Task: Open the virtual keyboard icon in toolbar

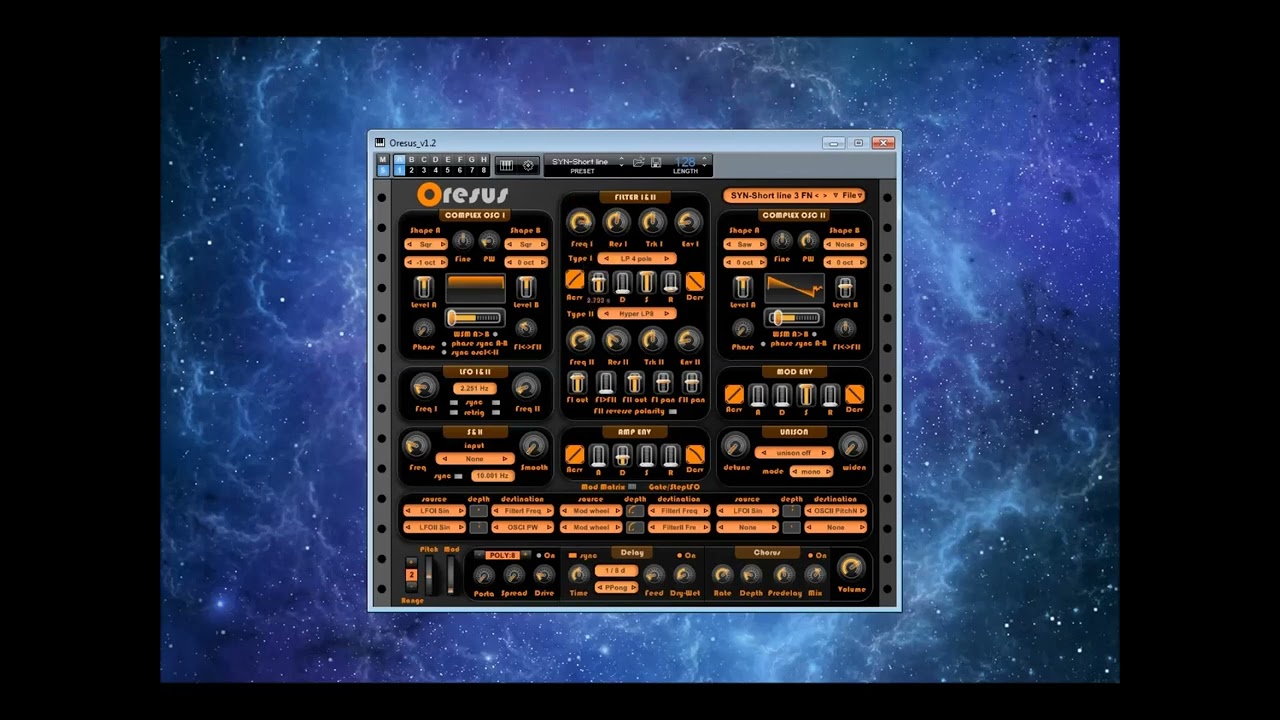Action: 506,165
